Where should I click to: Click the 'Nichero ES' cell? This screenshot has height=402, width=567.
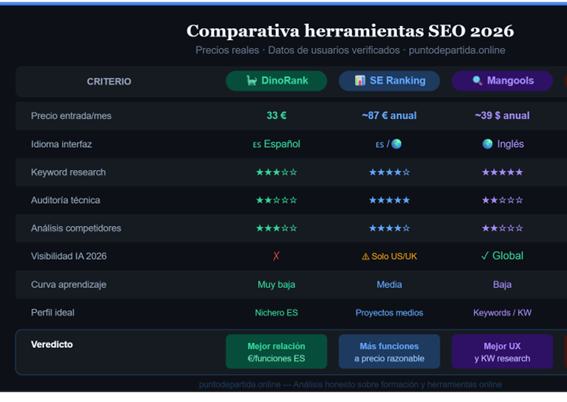click(276, 312)
